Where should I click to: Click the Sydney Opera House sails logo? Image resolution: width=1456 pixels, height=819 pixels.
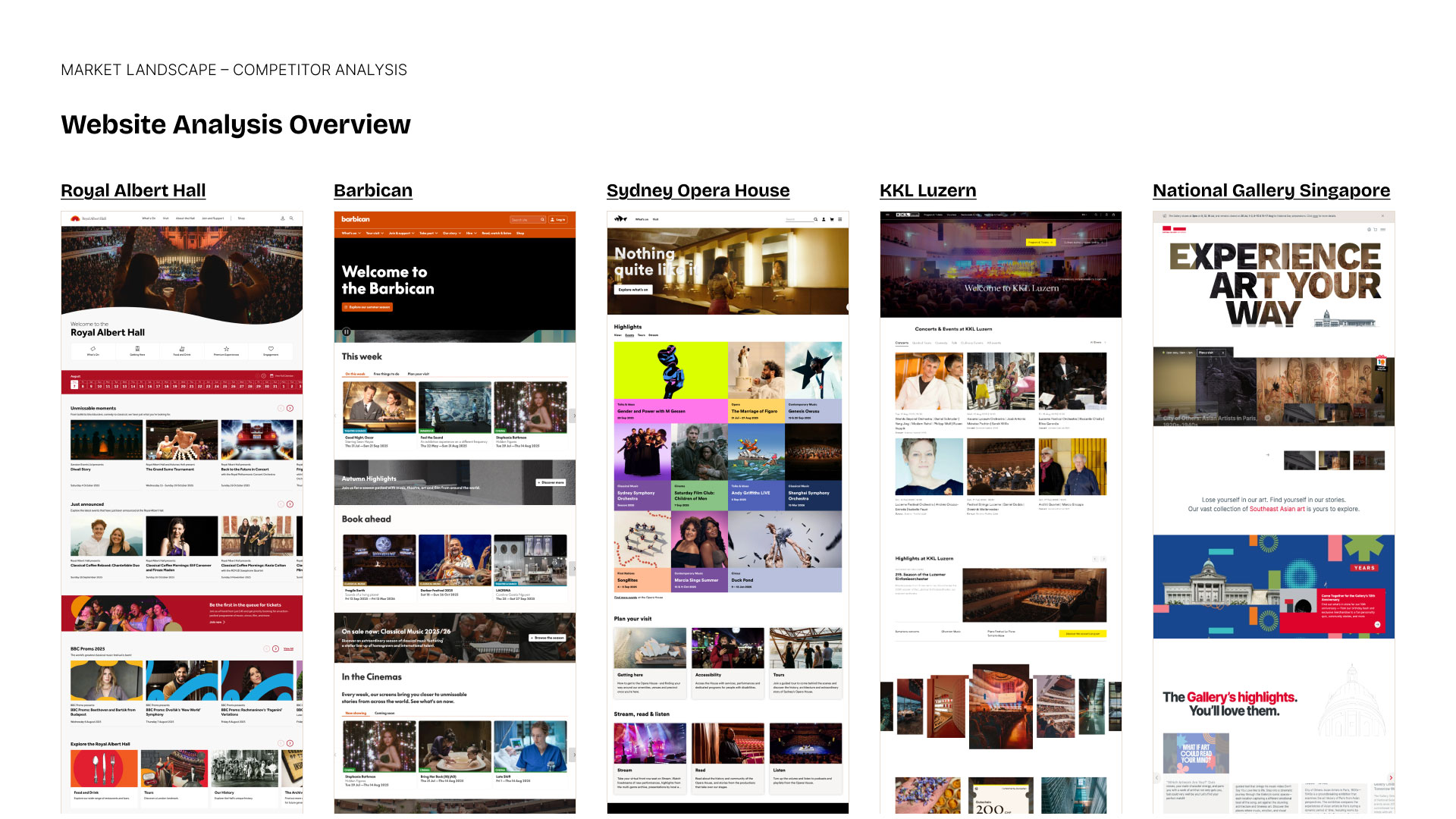tap(620, 218)
